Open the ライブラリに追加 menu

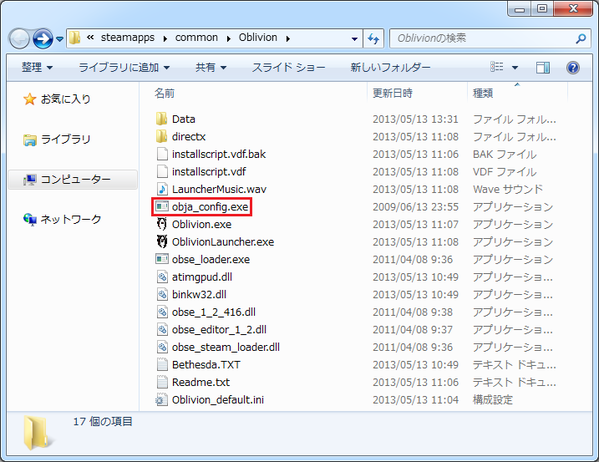[x=124, y=68]
